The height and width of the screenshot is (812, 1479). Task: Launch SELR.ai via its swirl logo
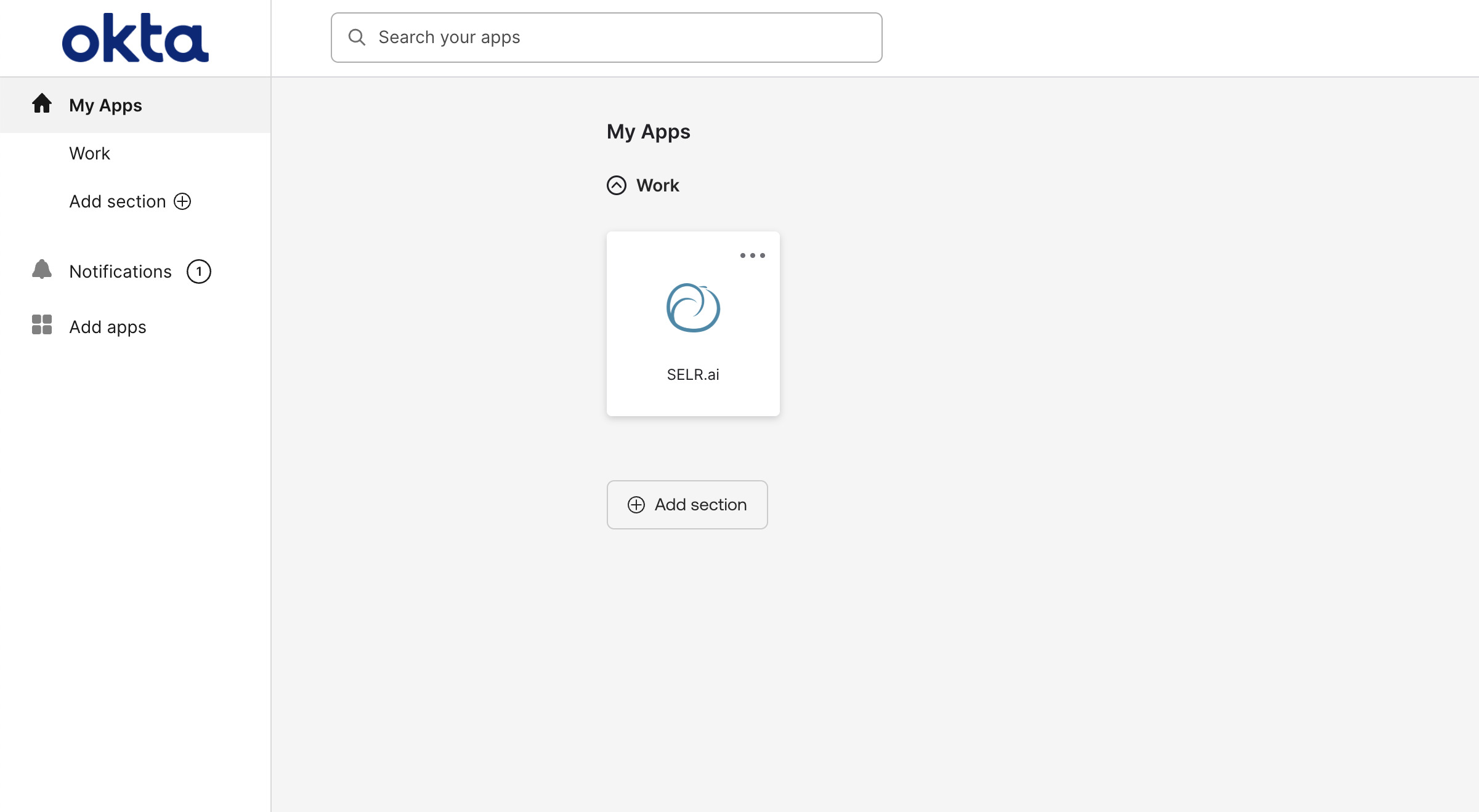point(693,308)
